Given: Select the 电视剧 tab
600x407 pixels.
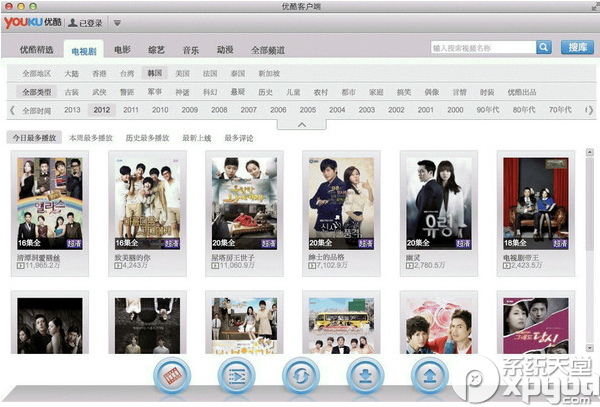Looking at the screenshot, I should click(84, 51).
